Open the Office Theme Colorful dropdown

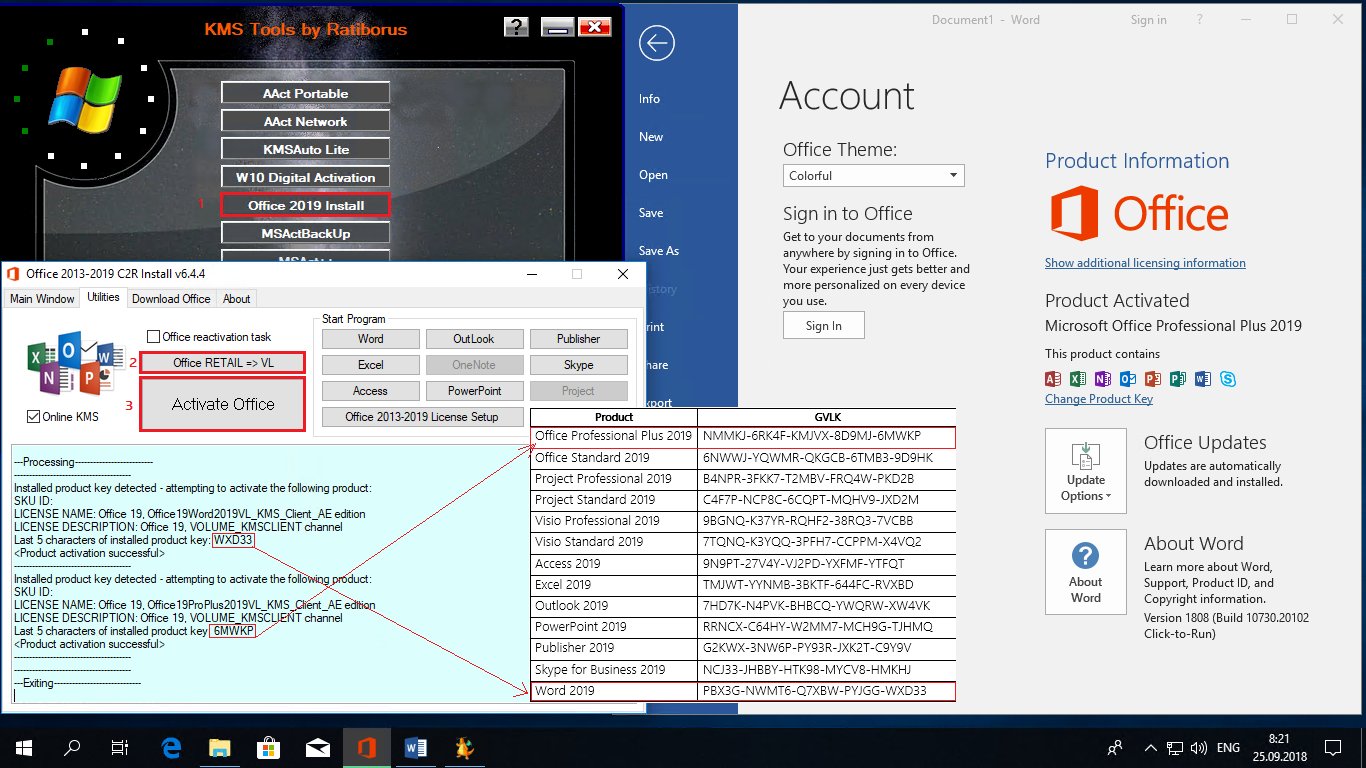point(874,175)
